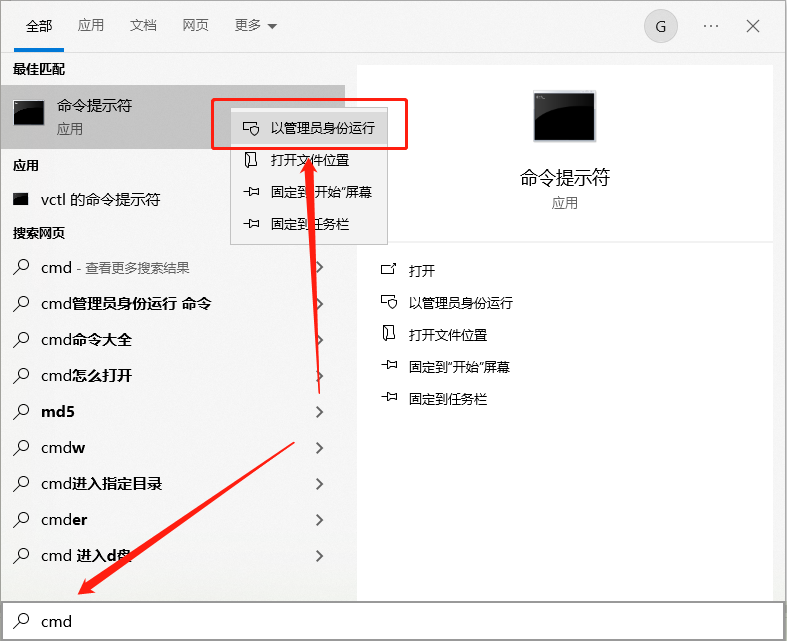
Task: Click the search icon beside cmd命令大全
Action: pos(21,339)
